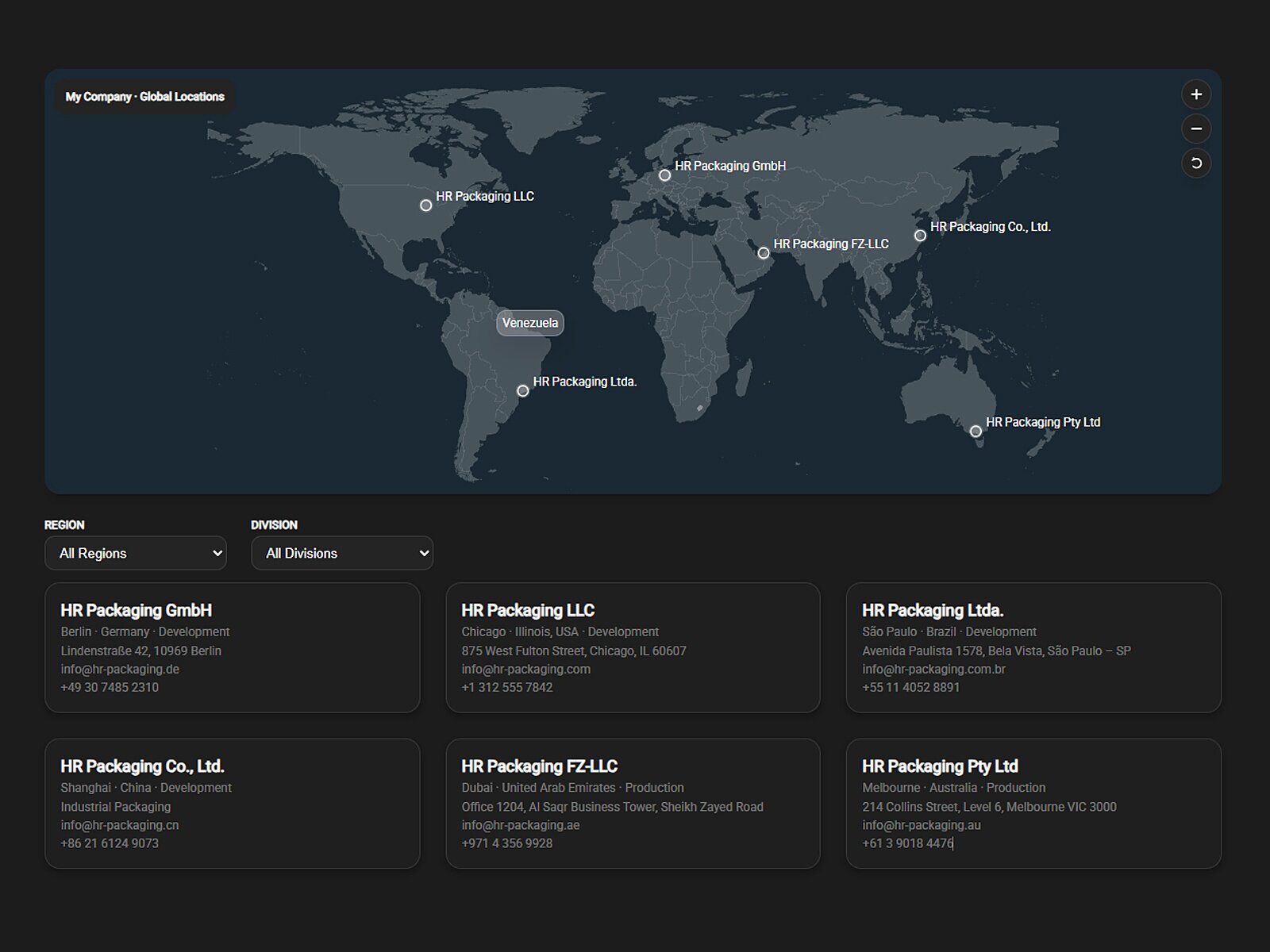The image size is (1270, 952).
Task: Open the HR Packaging LLC location card
Action: [x=633, y=647]
